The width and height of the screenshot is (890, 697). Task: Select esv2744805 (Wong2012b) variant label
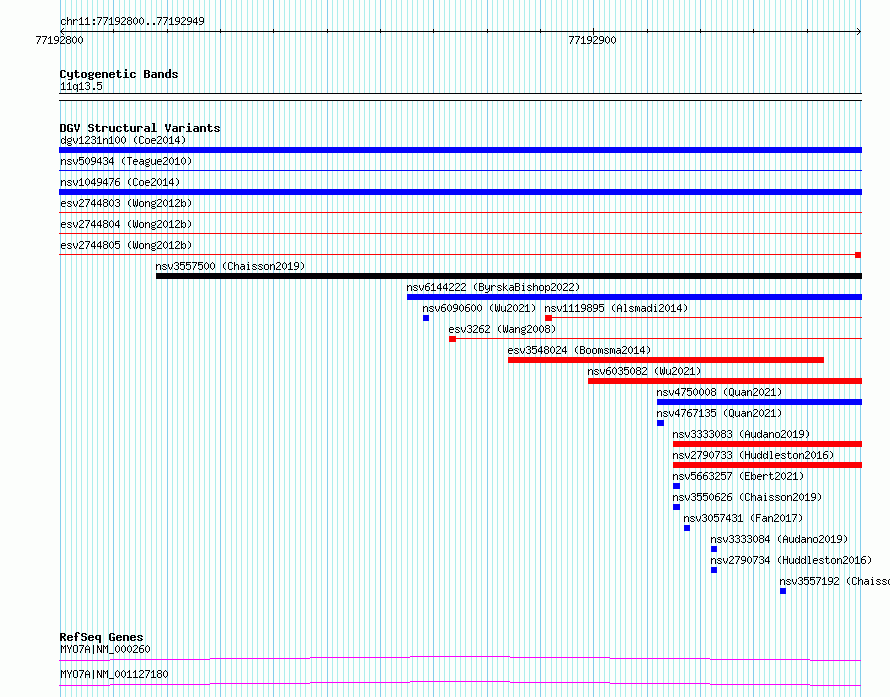[126, 245]
